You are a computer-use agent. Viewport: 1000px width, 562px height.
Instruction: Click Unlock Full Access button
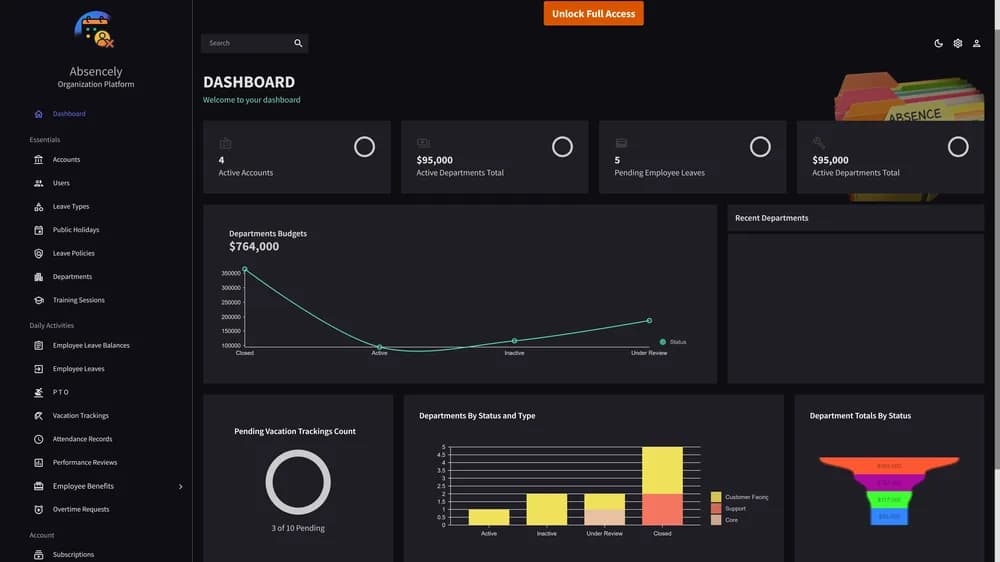pos(593,13)
